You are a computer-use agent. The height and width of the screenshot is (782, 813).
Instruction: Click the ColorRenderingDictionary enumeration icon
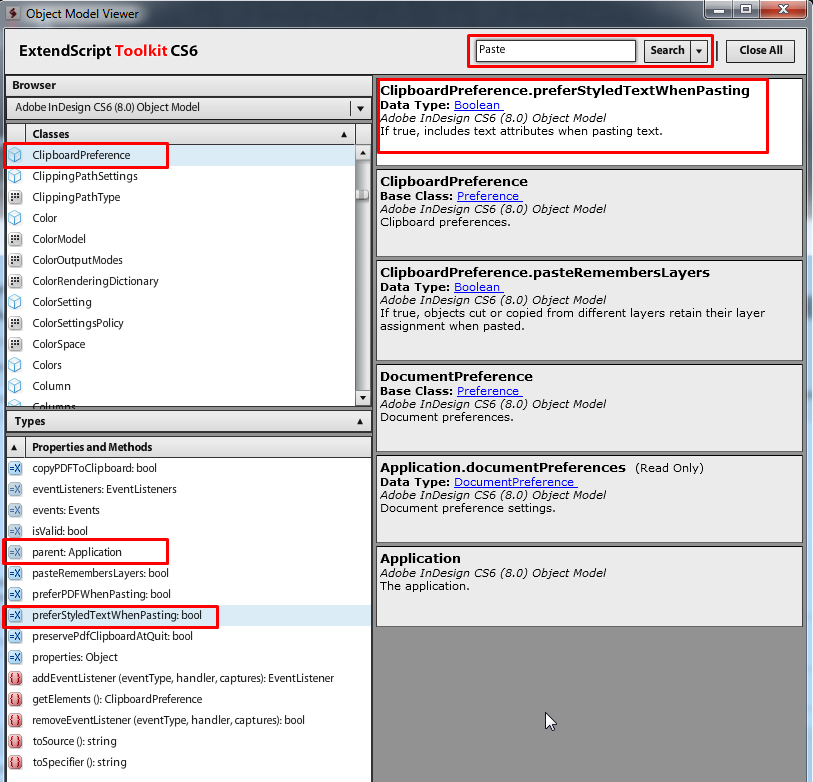click(x=16, y=281)
